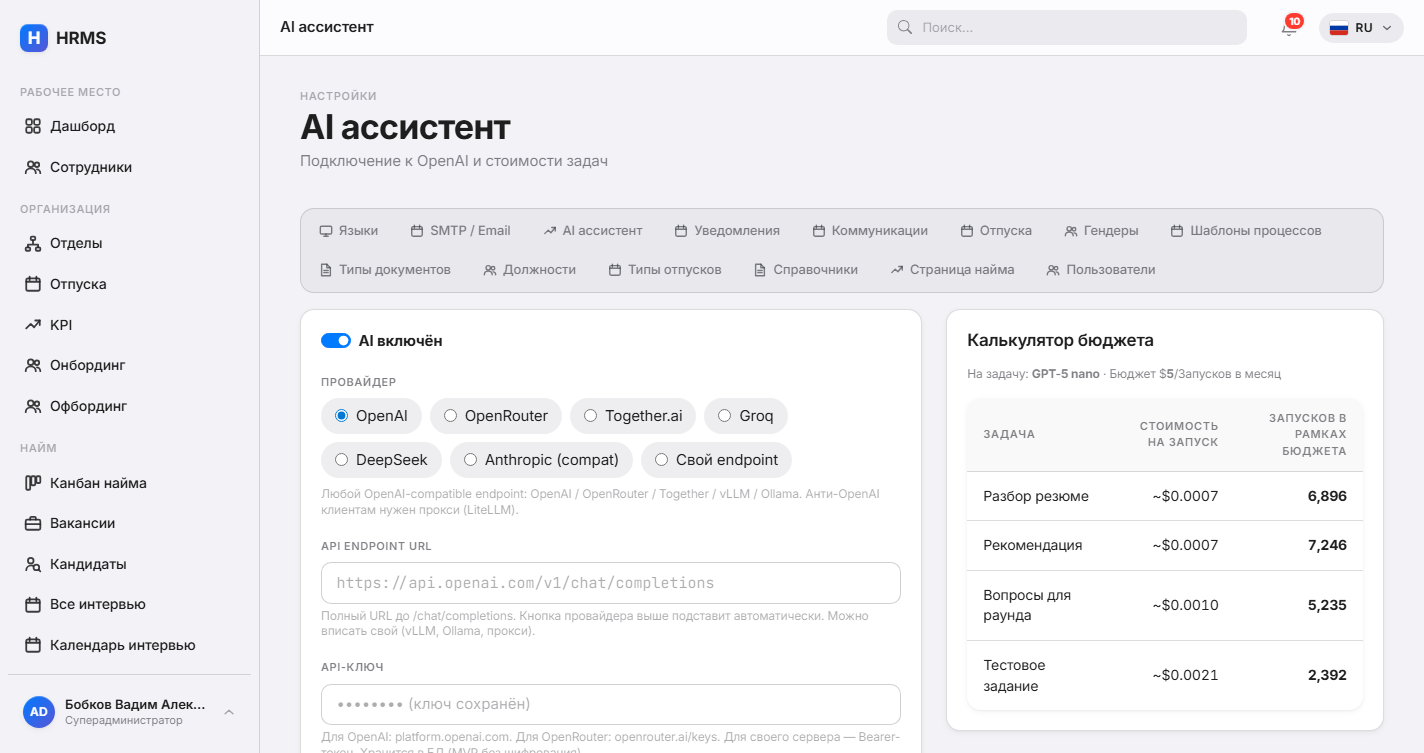Click the Канбан найма board icon
This screenshot has height=753, width=1424.
click(x=33, y=483)
